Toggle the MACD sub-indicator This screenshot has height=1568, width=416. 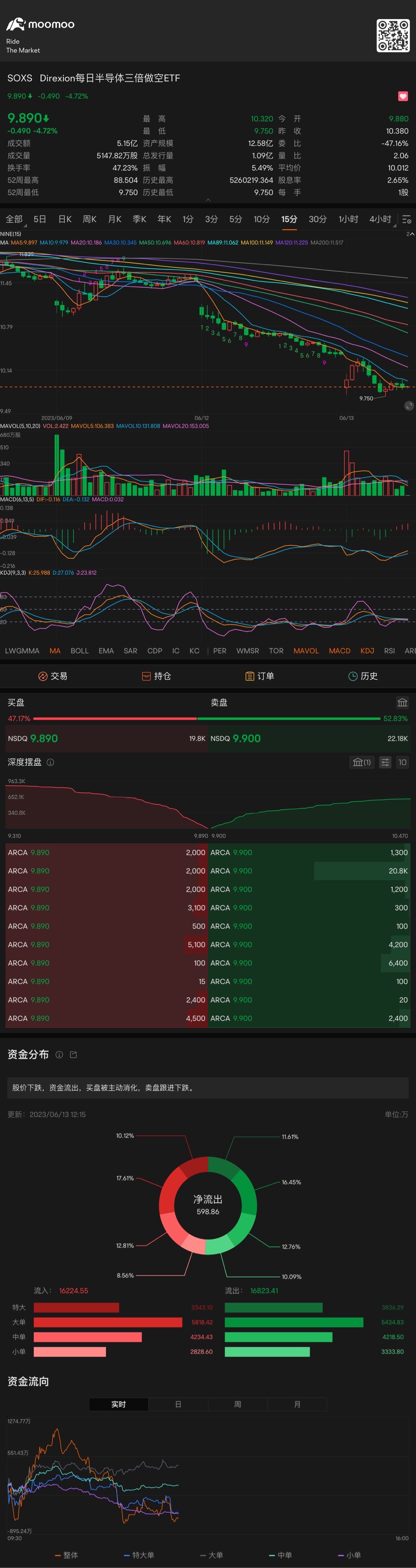click(x=339, y=651)
